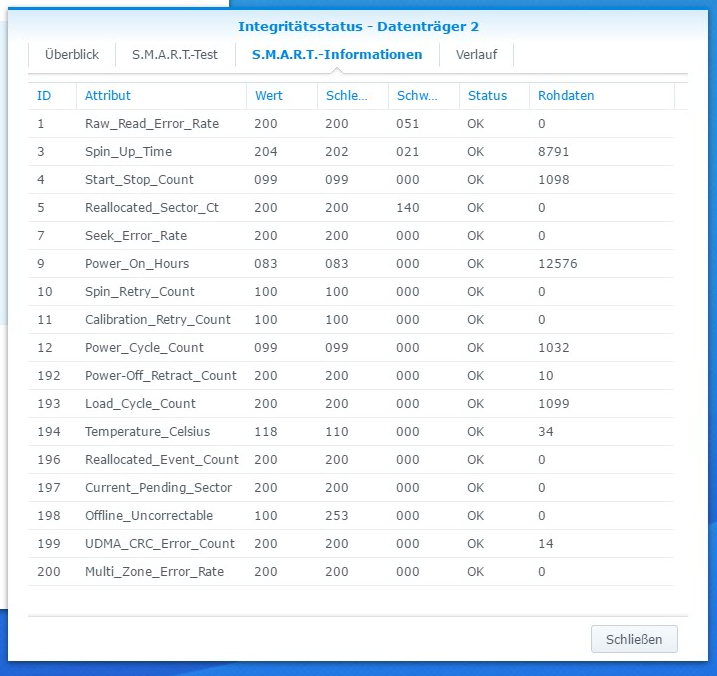Select the Temperature_Celsius attribute
This screenshot has height=676, width=717.
tap(148, 431)
